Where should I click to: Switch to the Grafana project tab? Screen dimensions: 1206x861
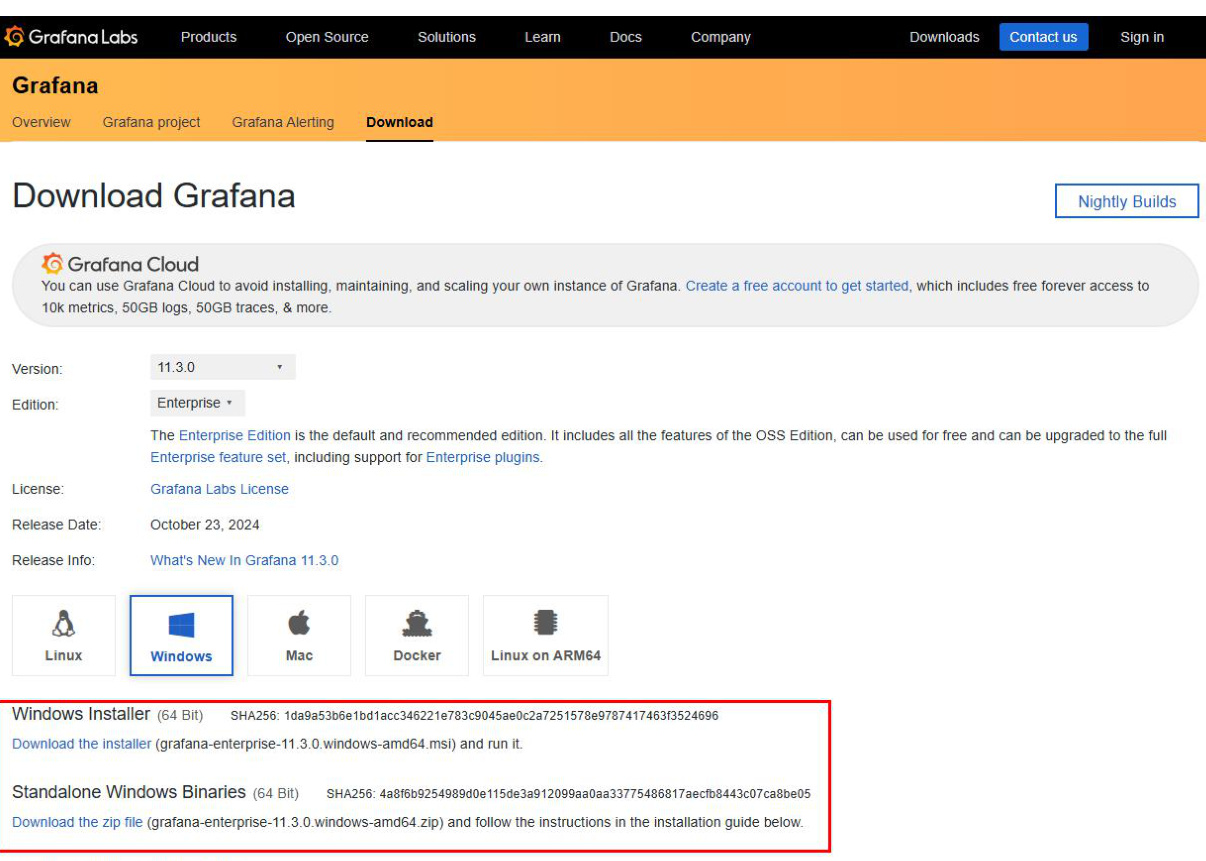coord(151,122)
